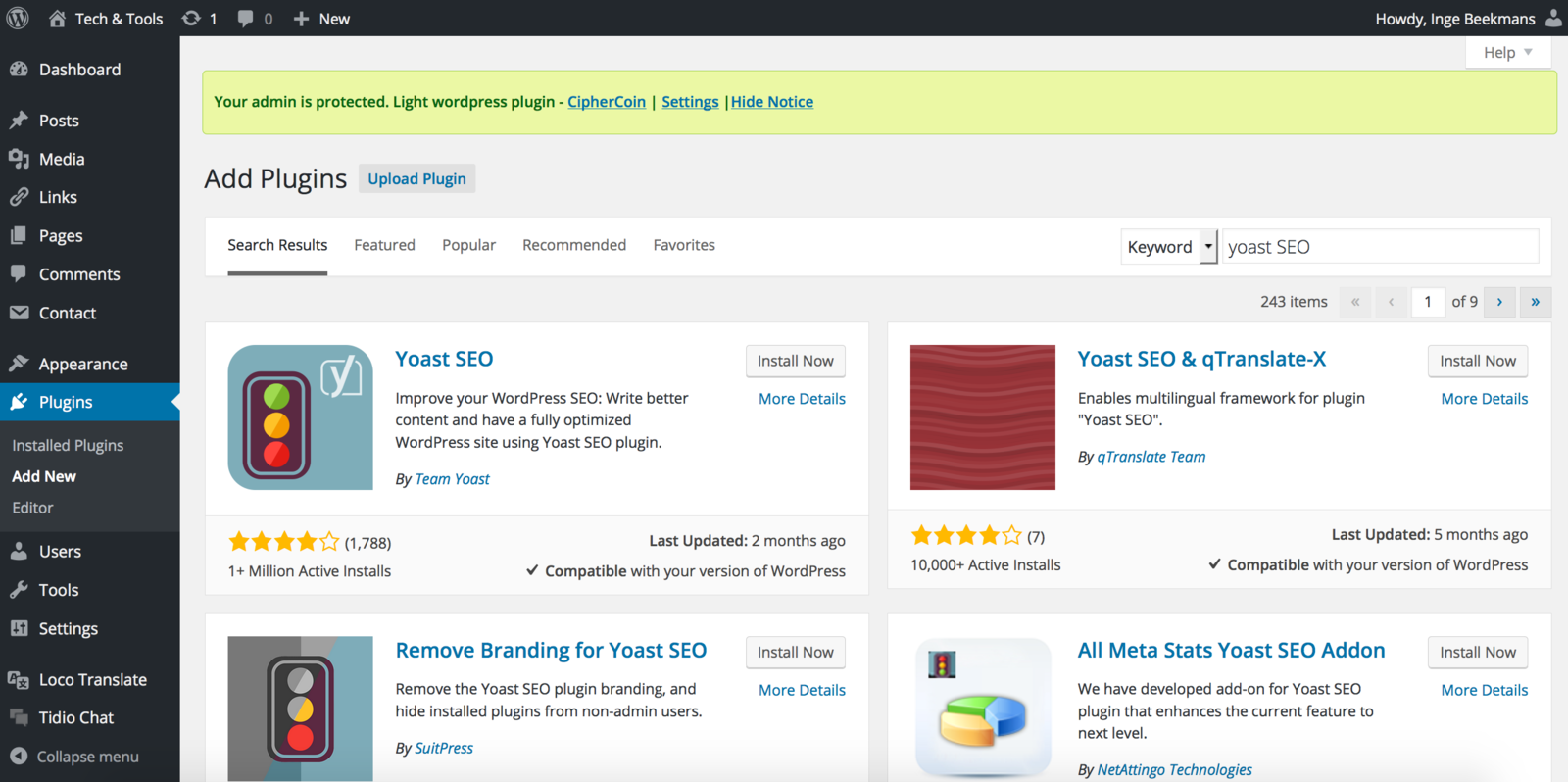
Task: Open the Yoast SEO & qTranslate-X thumbnail
Action: coord(983,417)
